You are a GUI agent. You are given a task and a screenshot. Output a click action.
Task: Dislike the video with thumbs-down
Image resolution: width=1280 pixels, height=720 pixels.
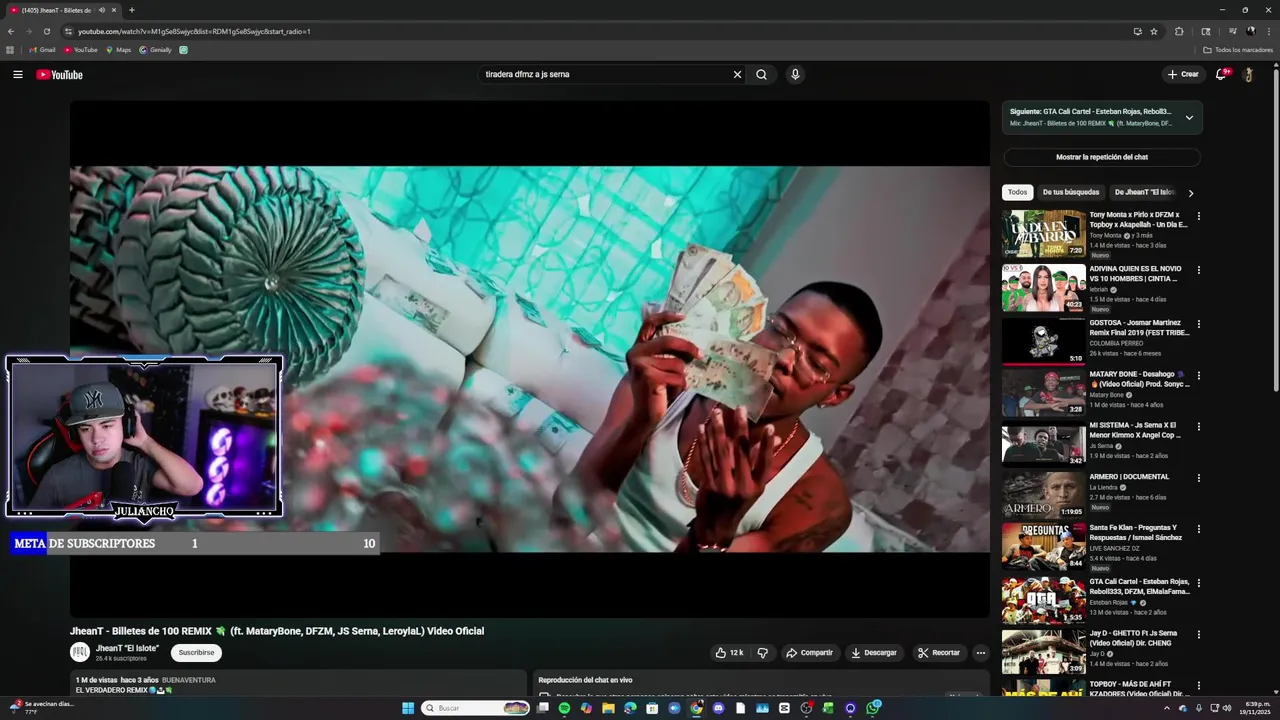[x=762, y=653]
